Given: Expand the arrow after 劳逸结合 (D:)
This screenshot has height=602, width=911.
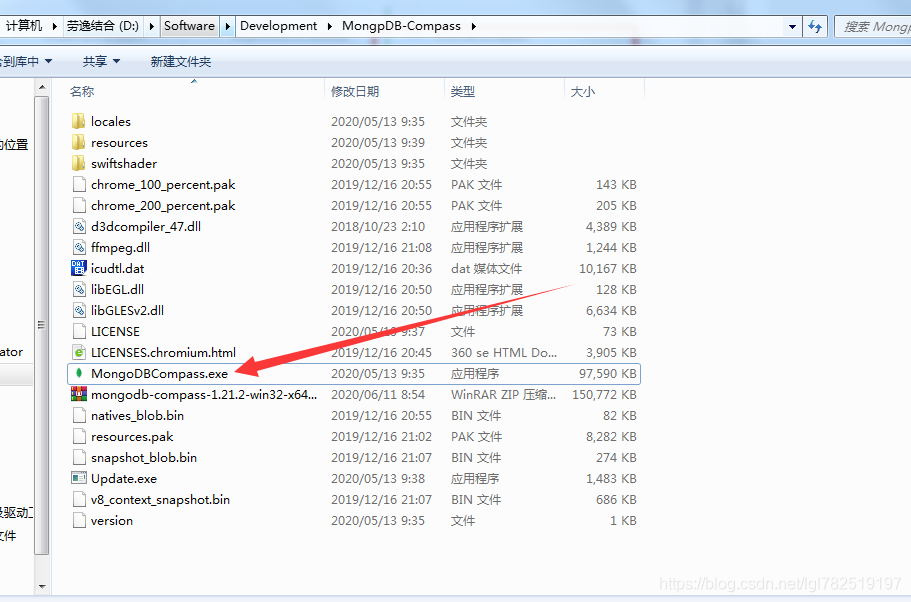Looking at the screenshot, I should pyautogui.click(x=152, y=26).
